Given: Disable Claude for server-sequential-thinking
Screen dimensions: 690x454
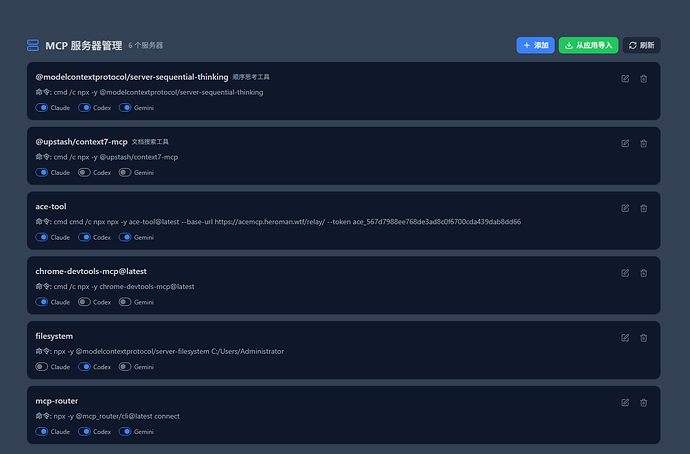Looking at the screenshot, I should coord(42,108).
